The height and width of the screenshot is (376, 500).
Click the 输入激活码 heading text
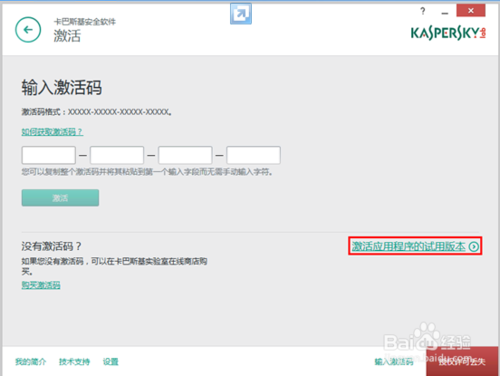coord(62,88)
